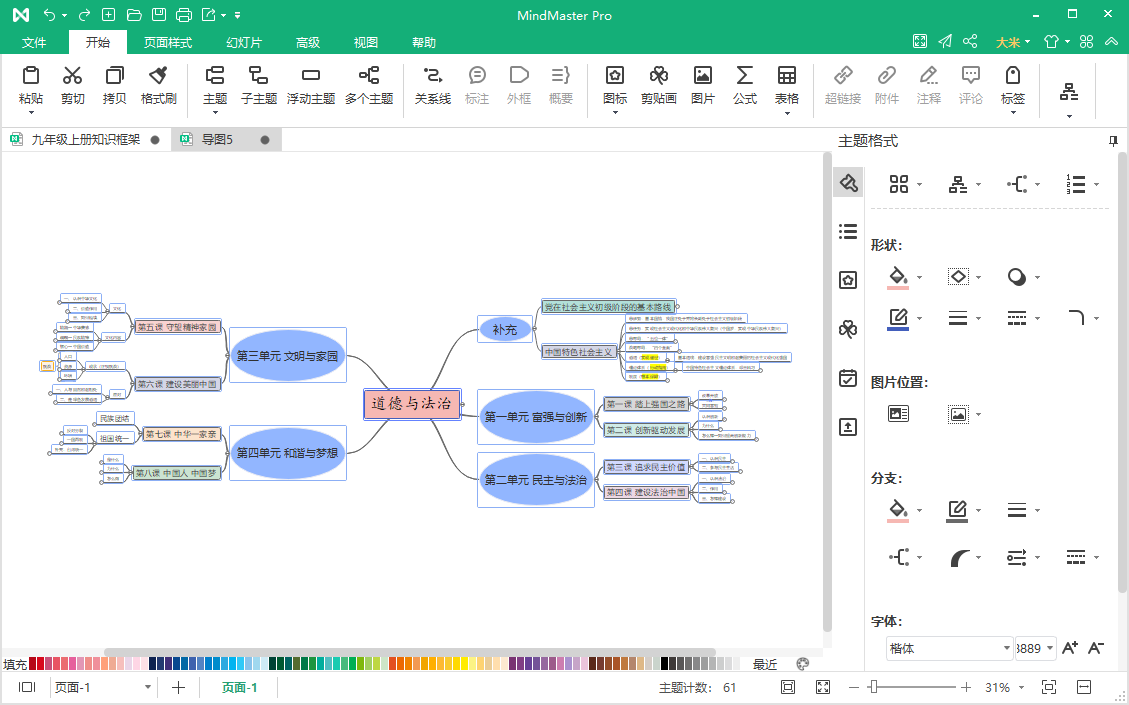Screen dimensions: 1129x705
Task: Click the Copy (拷贝) icon
Action: [x=114, y=75]
